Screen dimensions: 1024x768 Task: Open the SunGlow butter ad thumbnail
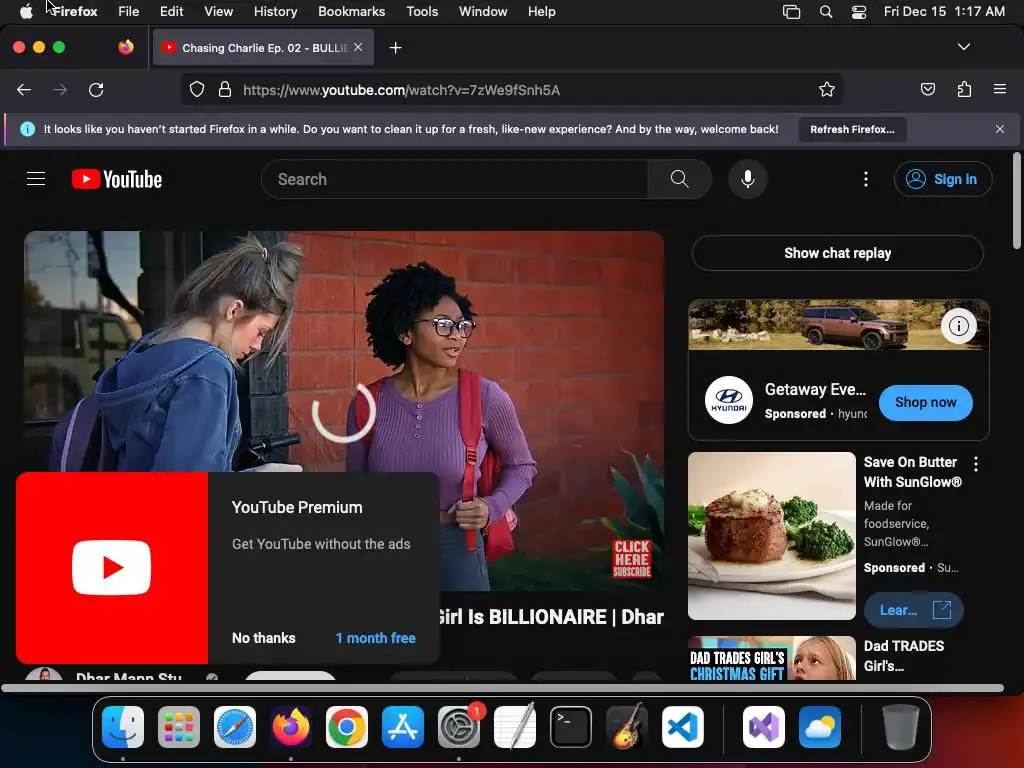pyautogui.click(x=771, y=536)
